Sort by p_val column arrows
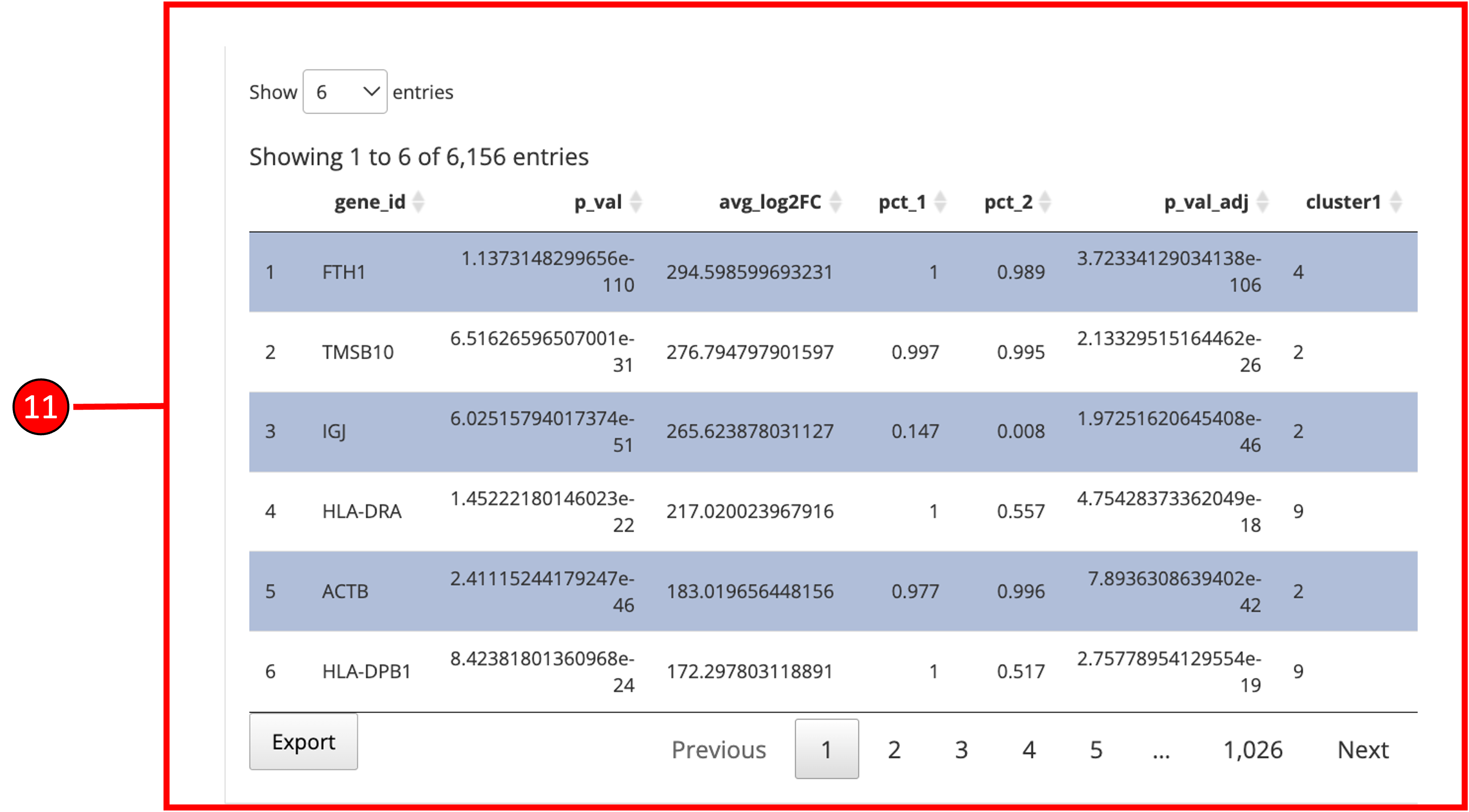Image resolution: width=1469 pixels, height=812 pixels. tap(635, 202)
